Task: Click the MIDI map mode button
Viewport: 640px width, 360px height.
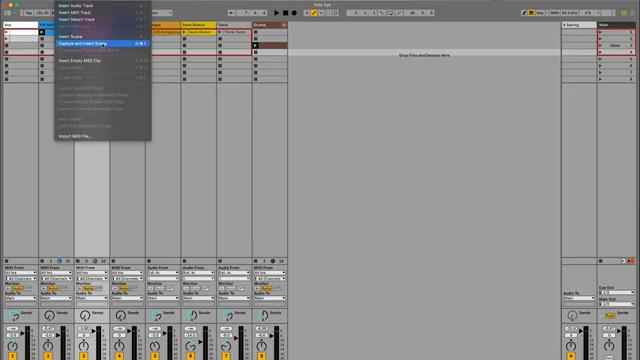Action: [554, 13]
